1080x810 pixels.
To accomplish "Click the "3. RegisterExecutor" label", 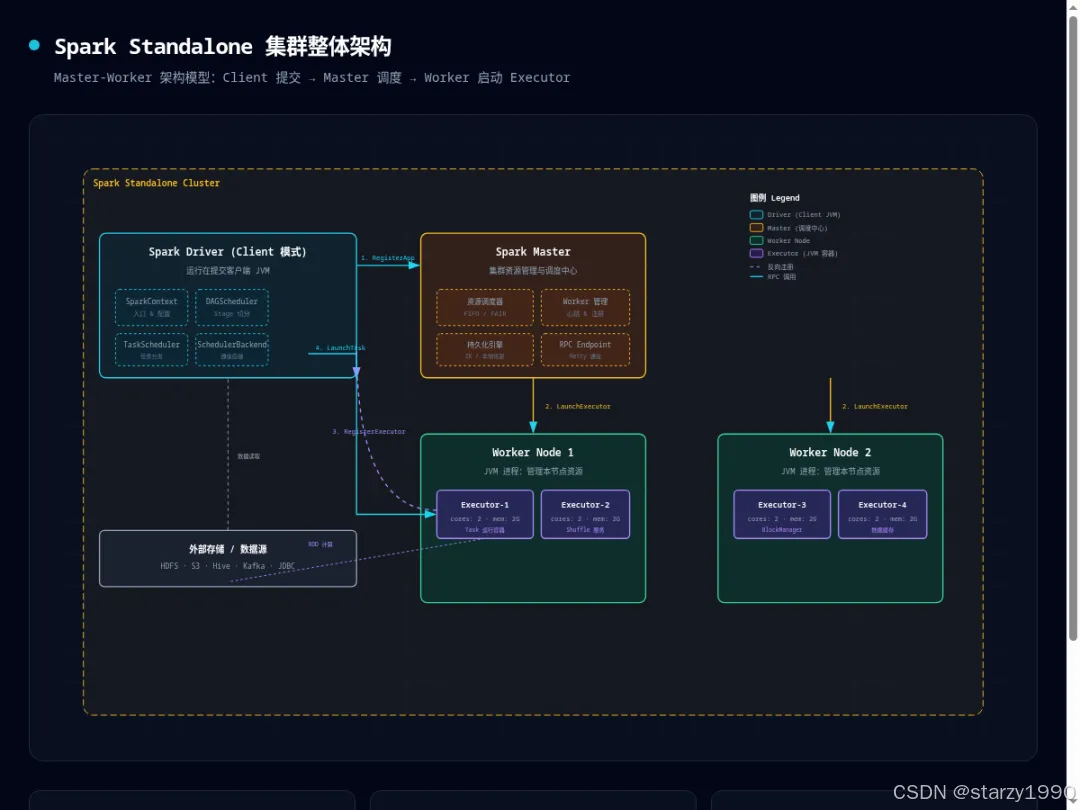I will tap(369, 432).
